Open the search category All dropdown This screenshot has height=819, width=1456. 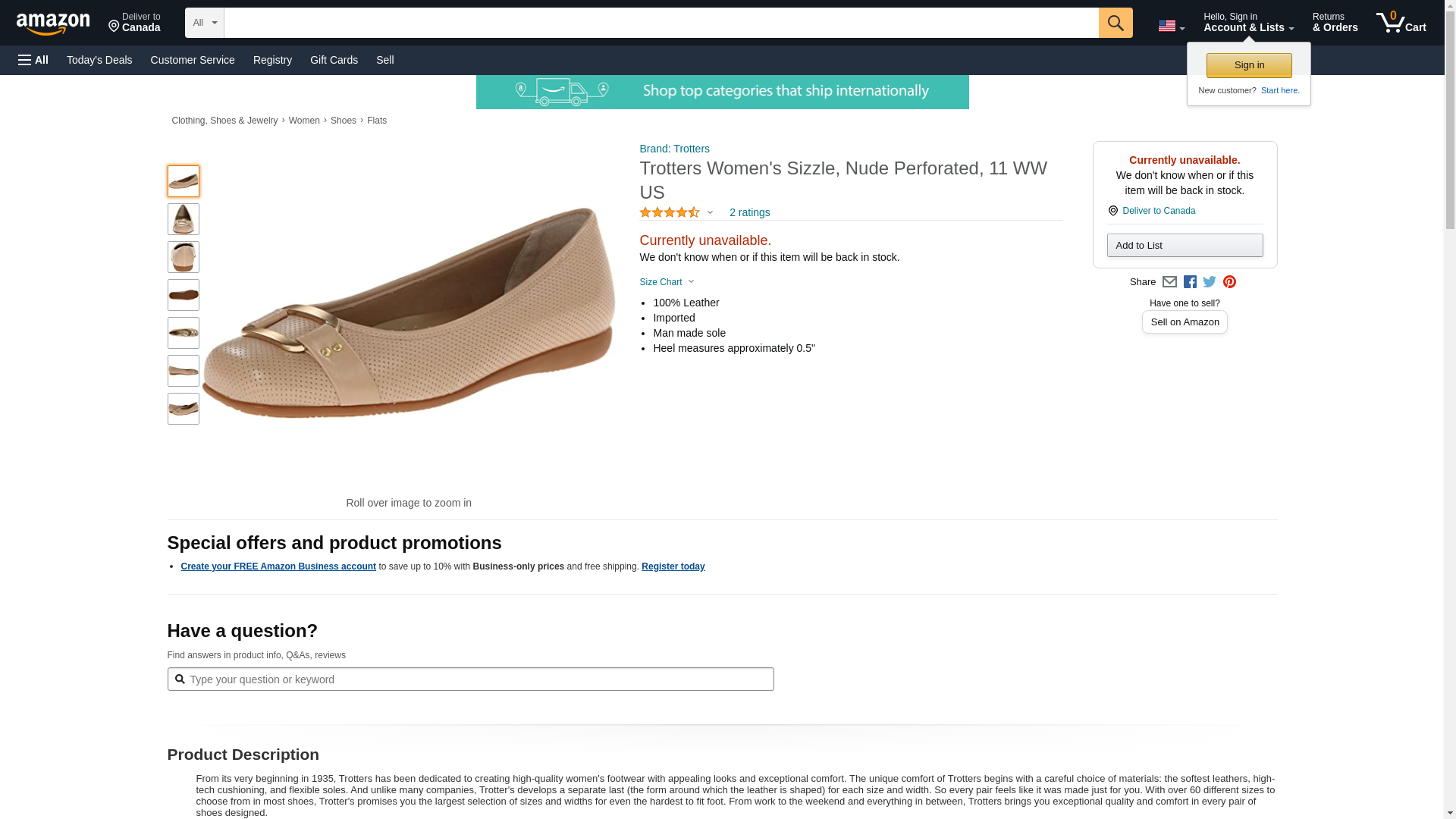[204, 23]
